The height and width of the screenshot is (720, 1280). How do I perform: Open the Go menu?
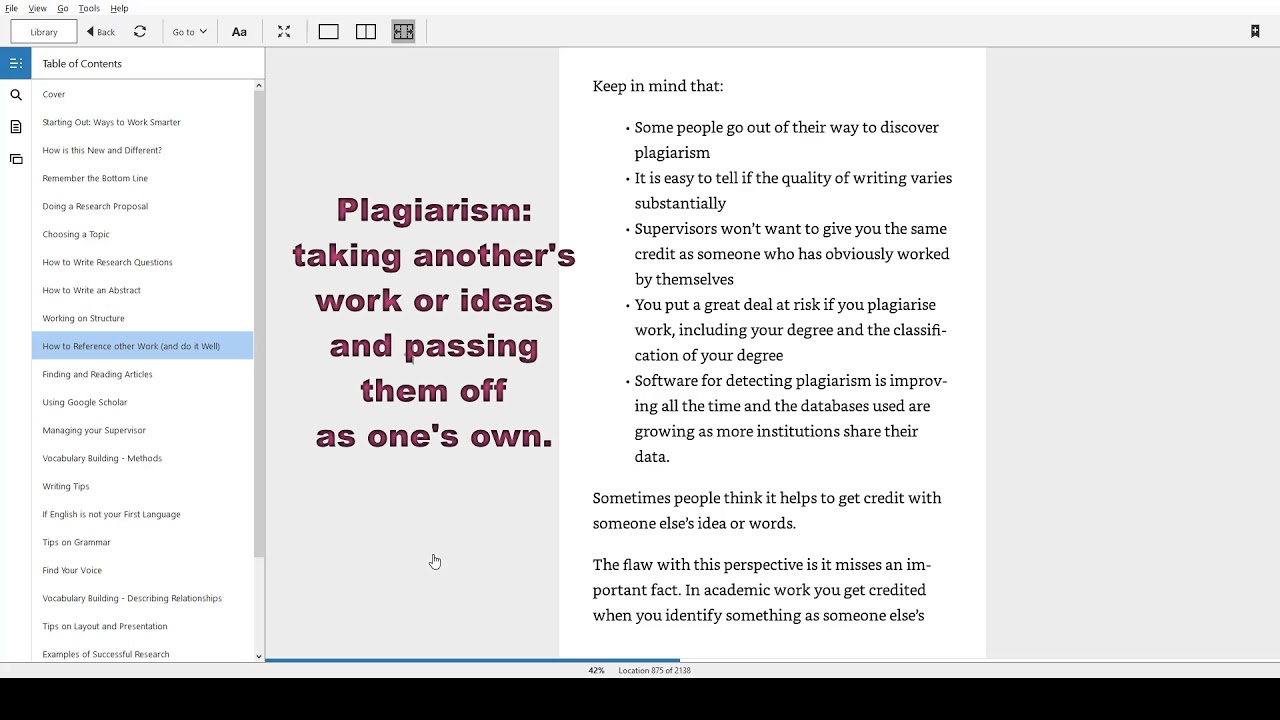(x=63, y=8)
